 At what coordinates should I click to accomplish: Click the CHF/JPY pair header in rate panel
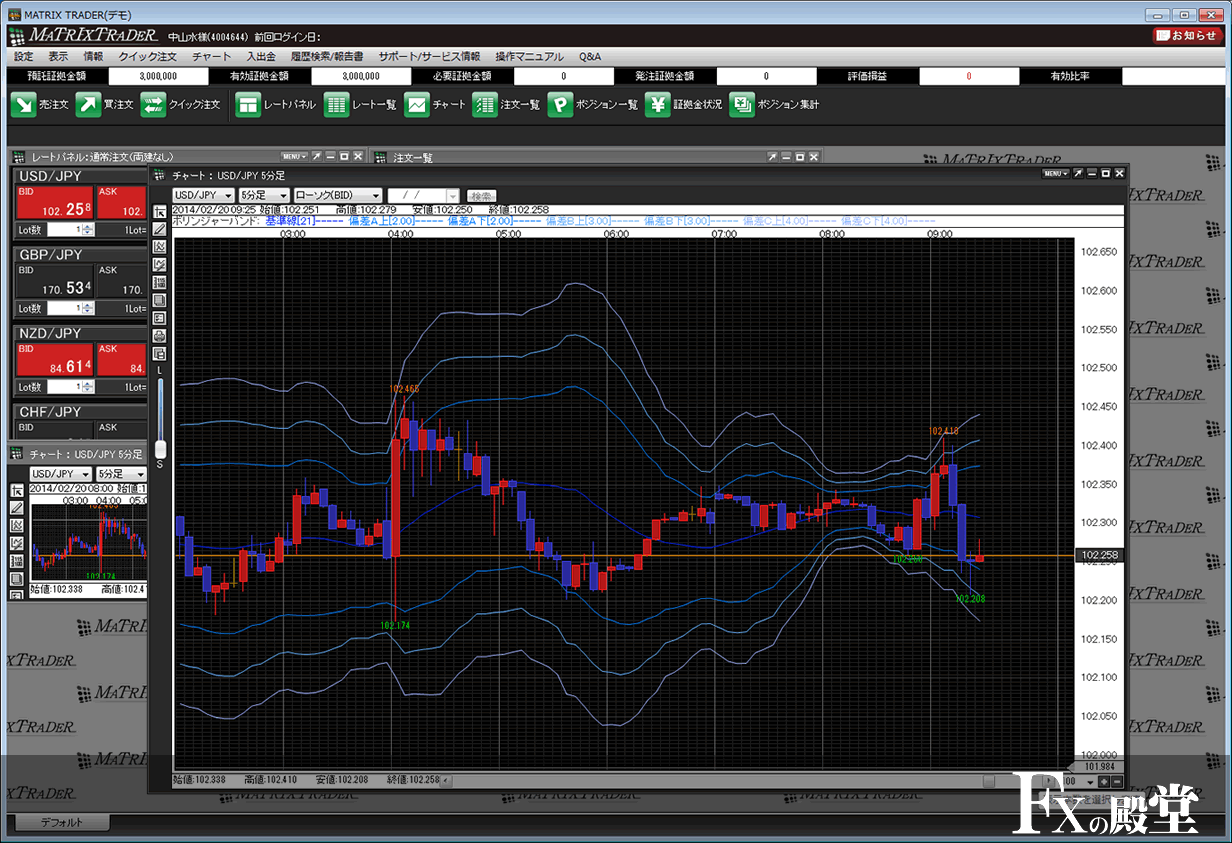click(x=48, y=412)
